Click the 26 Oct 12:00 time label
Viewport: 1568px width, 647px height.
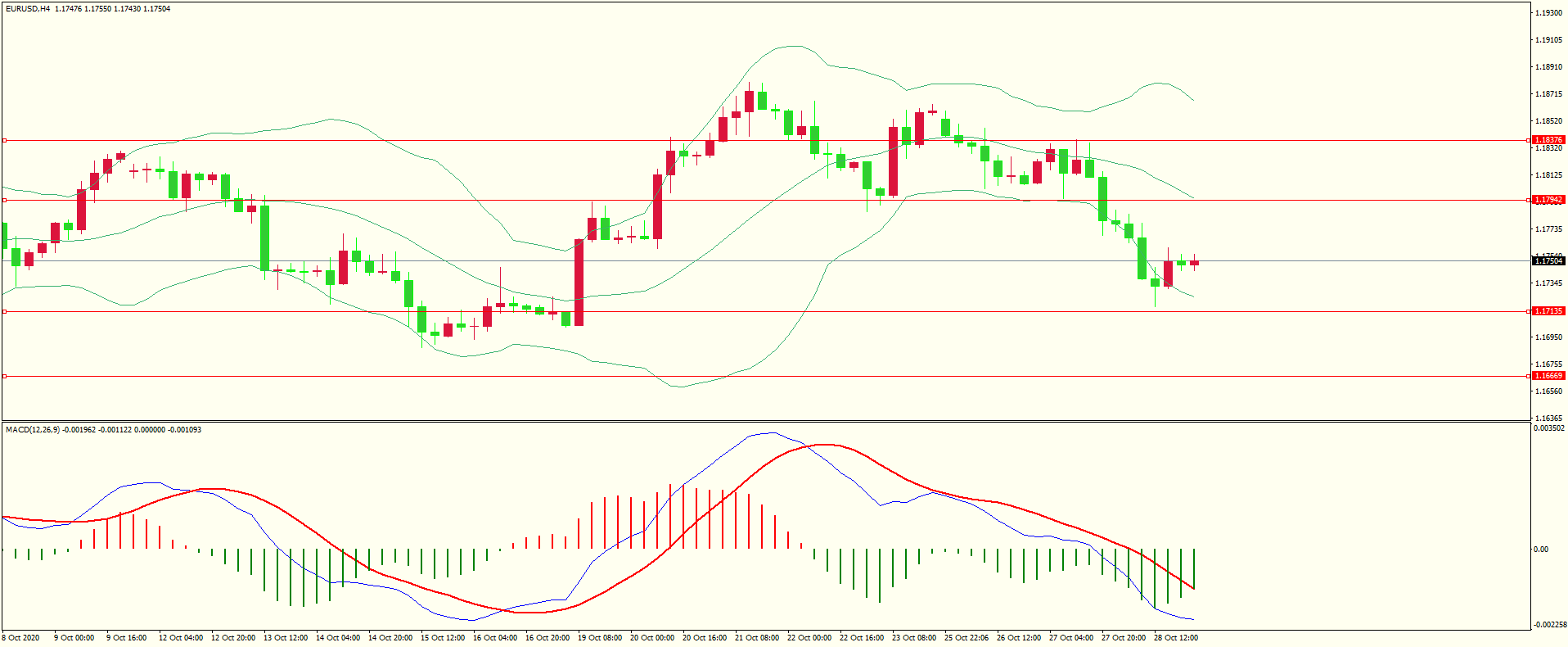click(1019, 638)
